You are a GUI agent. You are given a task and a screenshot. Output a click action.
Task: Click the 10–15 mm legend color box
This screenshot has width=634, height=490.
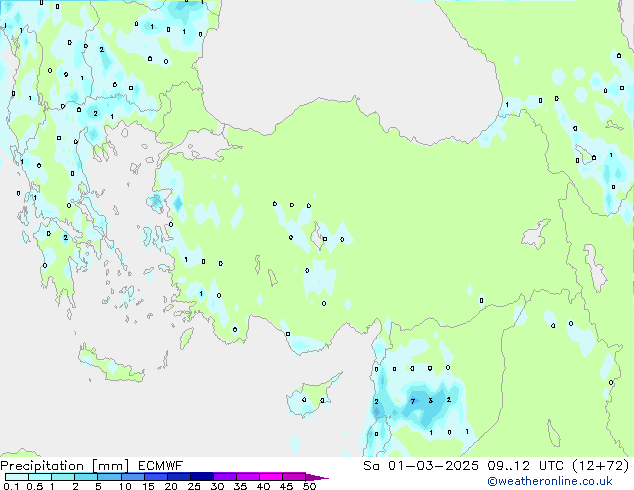click(133, 477)
